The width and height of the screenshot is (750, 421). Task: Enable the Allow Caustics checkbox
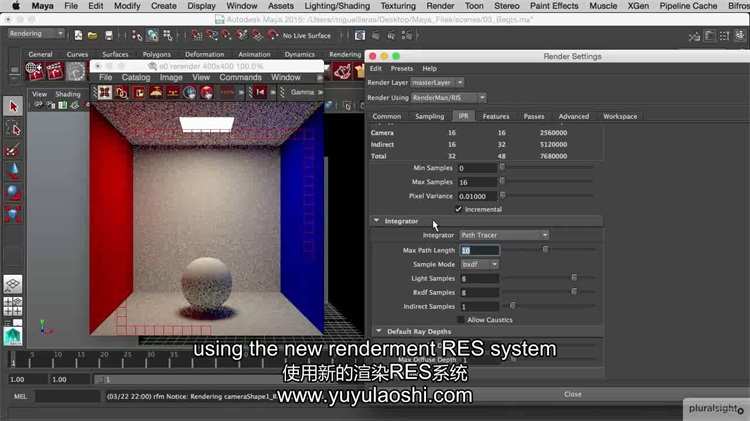point(461,320)
